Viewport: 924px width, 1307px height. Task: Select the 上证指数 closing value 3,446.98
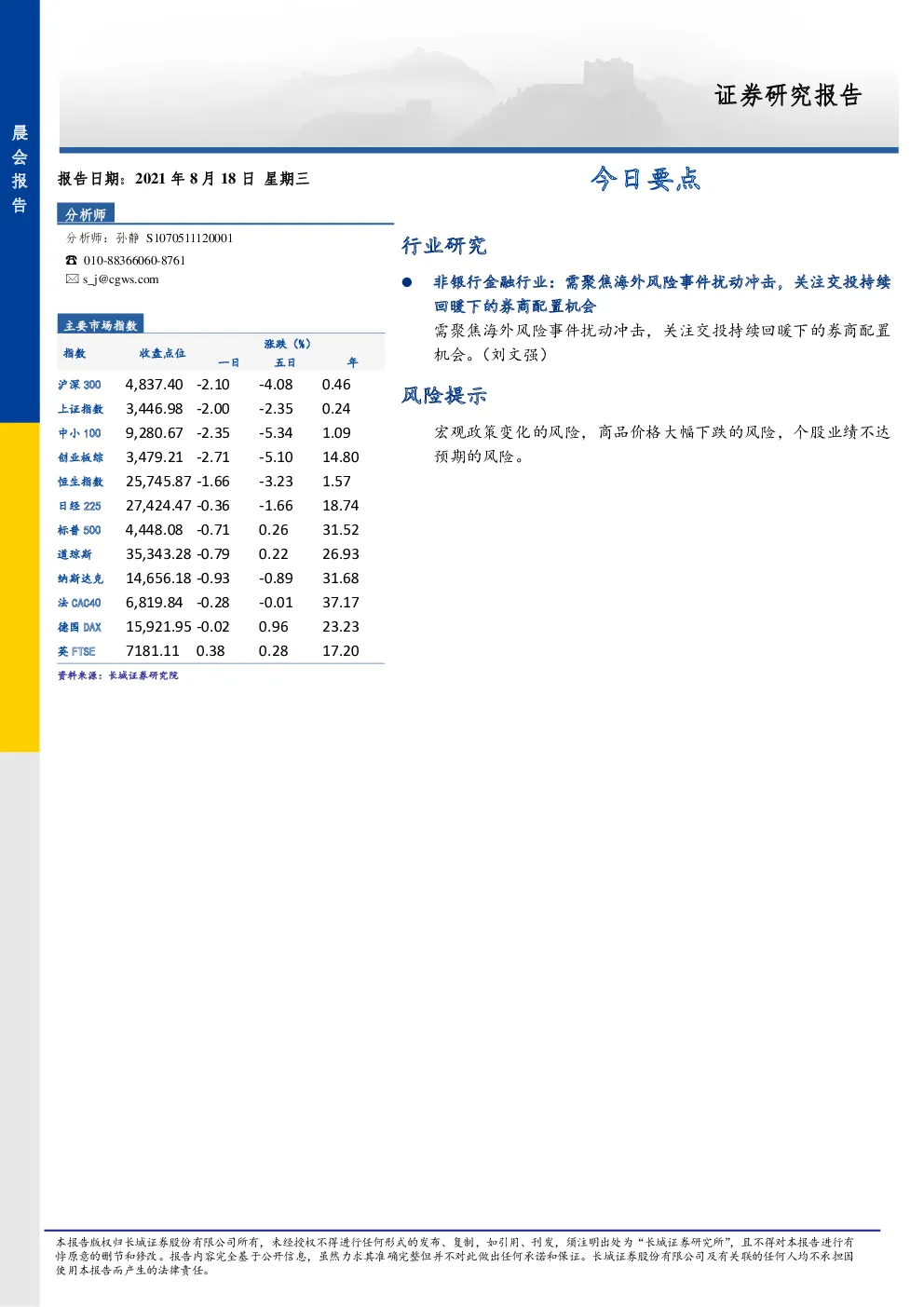coord(155,409)
